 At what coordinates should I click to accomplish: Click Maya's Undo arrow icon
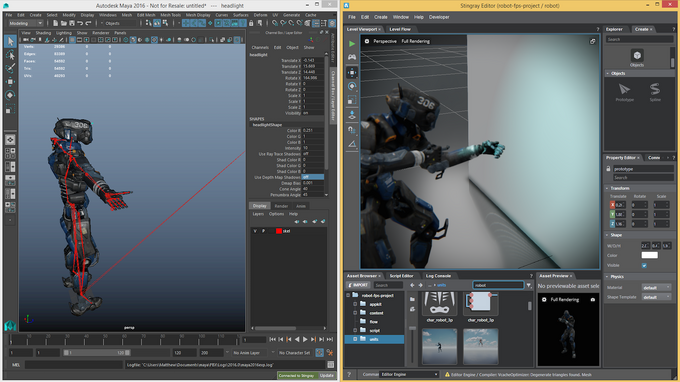[x=80, y=23]
